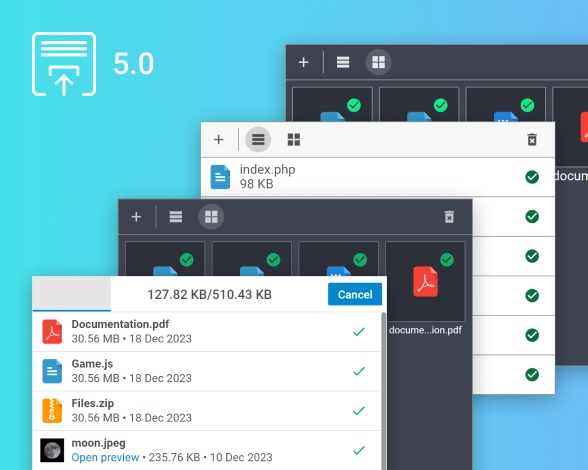Viewport: 588px width, 470px height.
Task: Click trash clear icon in middle dark window
Action: [x=449, y=217]
